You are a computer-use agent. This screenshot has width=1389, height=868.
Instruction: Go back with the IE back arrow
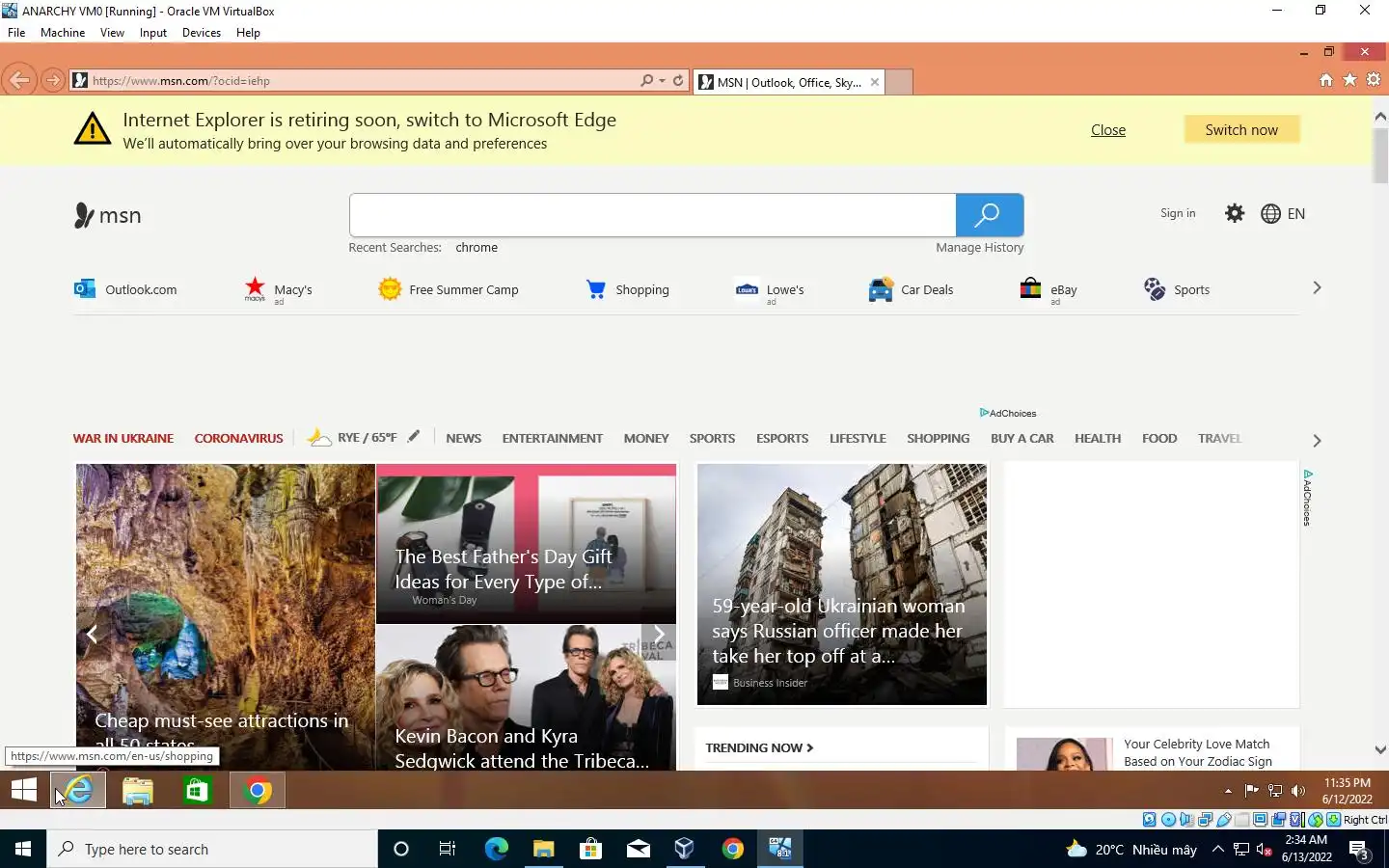(19, 80)
